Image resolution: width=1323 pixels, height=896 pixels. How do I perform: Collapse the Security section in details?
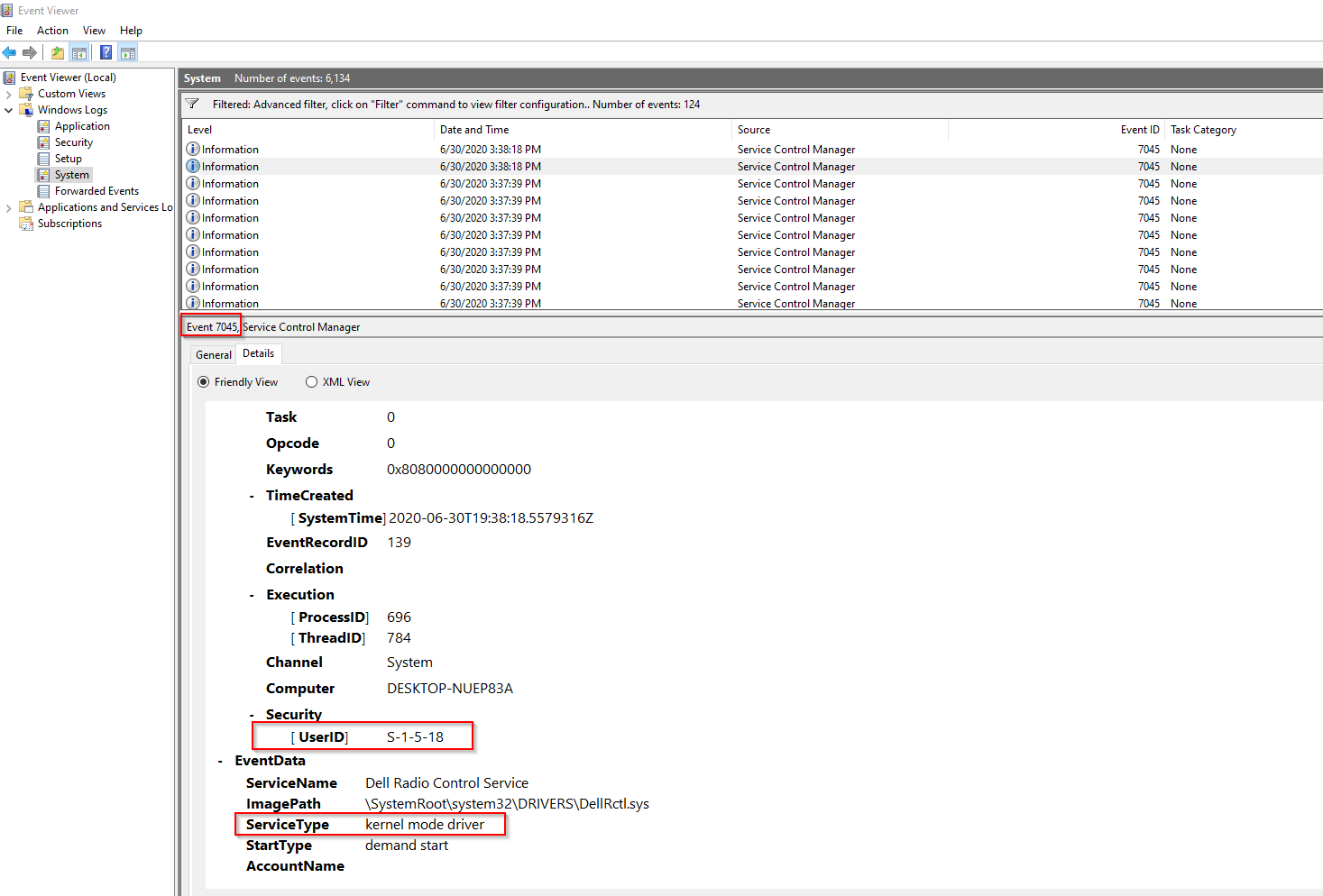(252, 715)
